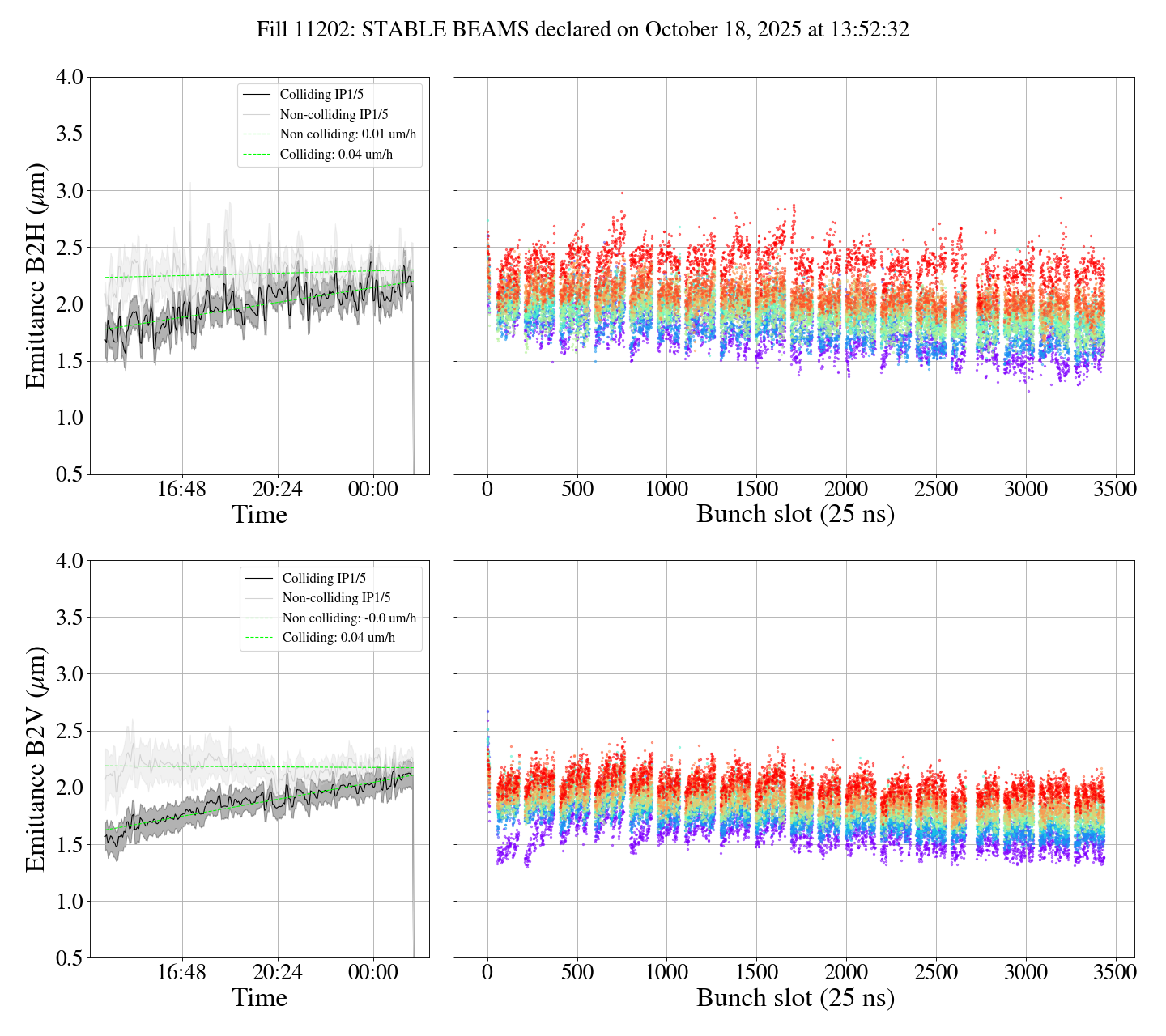Click the 3500 tick on top scatter plot x-axis
This screenshot has height=1036, width=1166.
point(1115,490)
